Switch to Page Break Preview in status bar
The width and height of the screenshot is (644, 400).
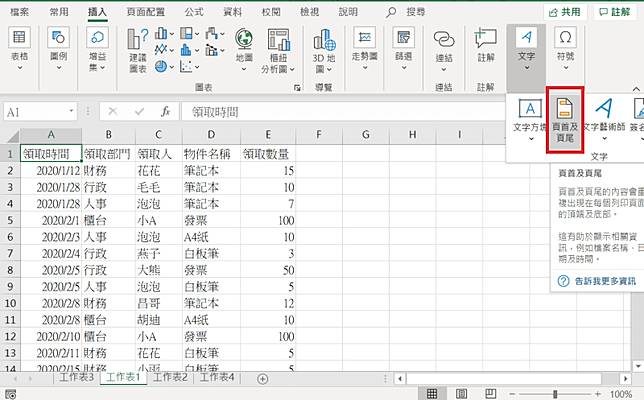pyautogui.click(x=491, y=394)
